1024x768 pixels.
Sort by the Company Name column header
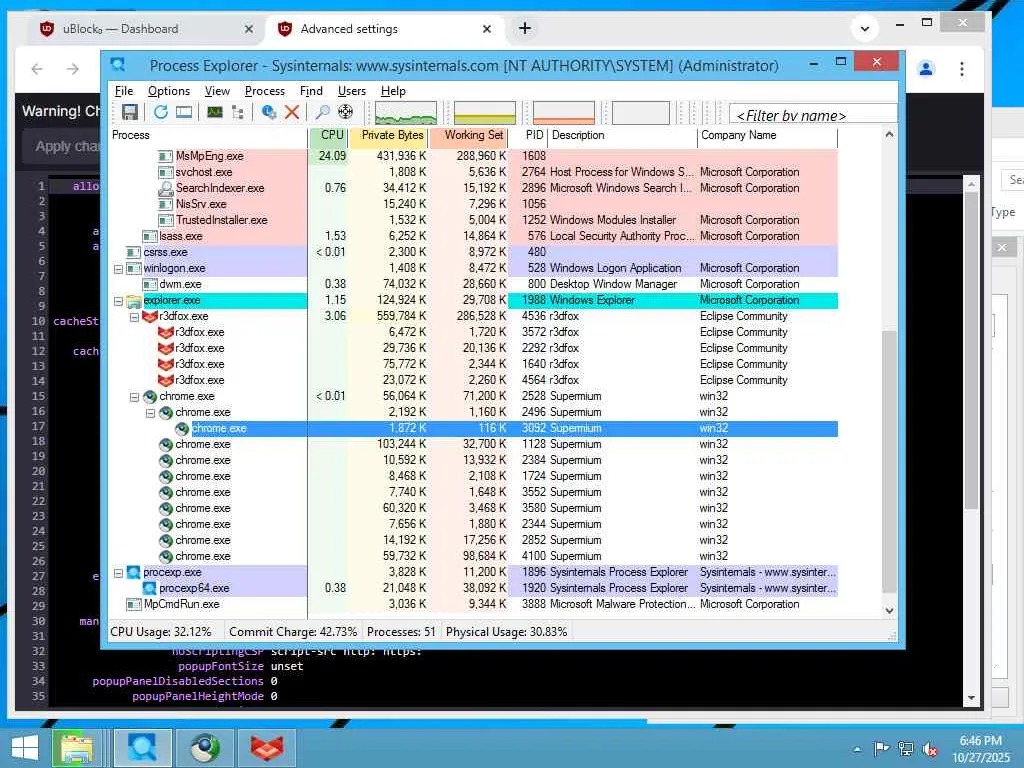click(767, 135)
